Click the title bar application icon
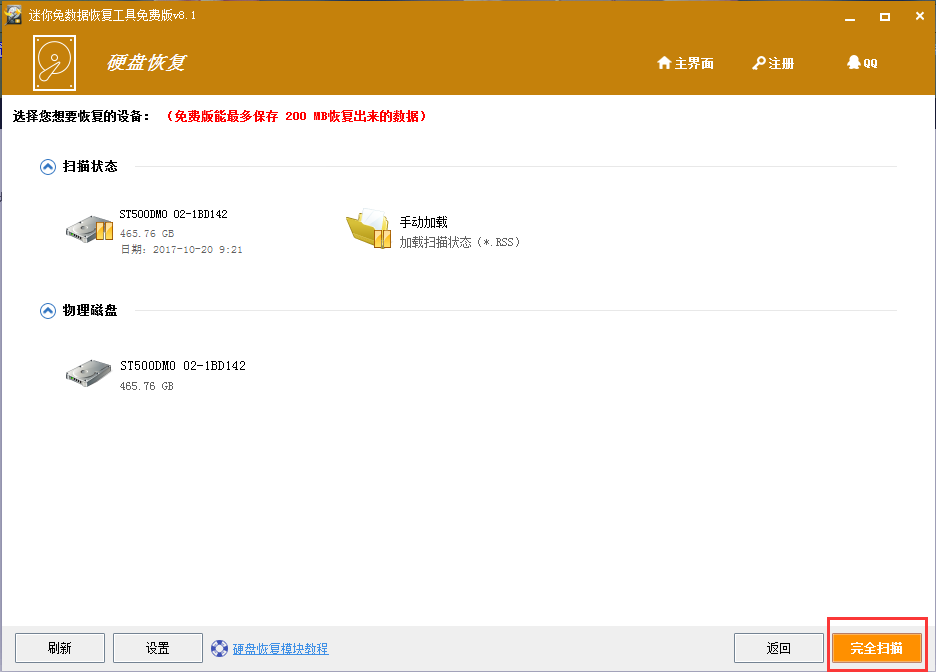Screen dimensions: 936x672 [12, 15]
